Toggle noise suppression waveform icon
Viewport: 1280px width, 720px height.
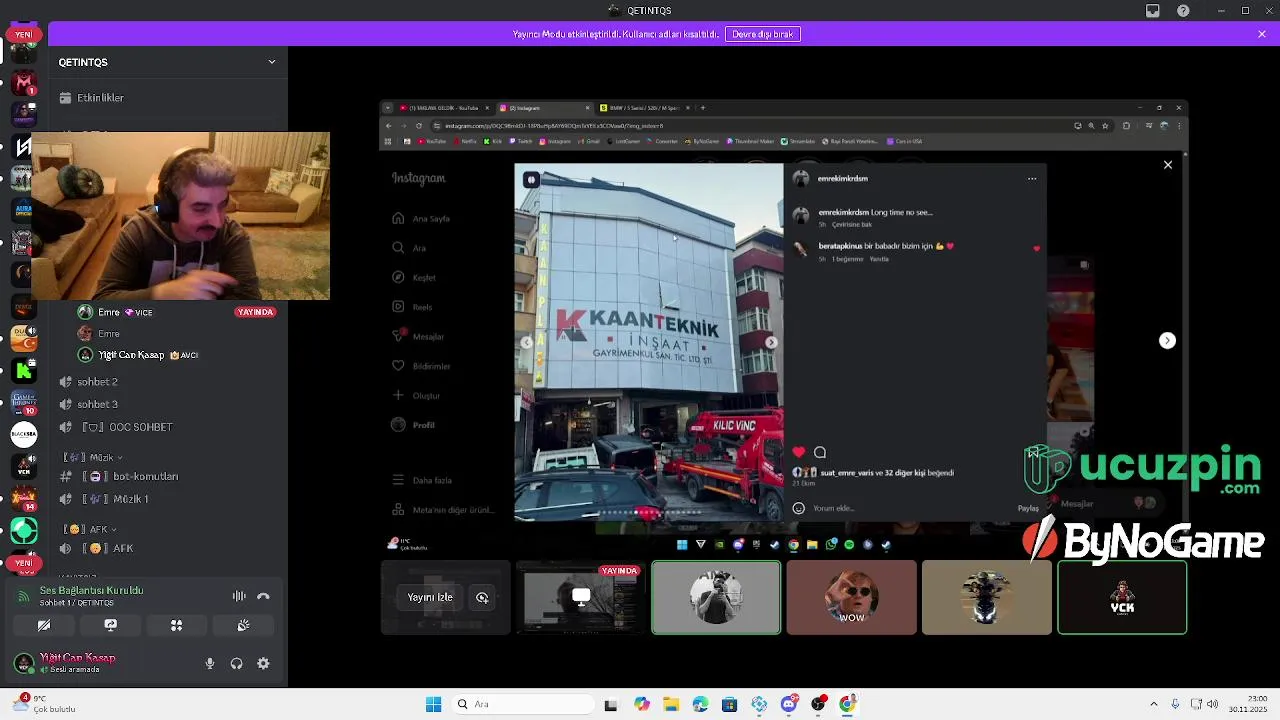(x=239, y=596)
